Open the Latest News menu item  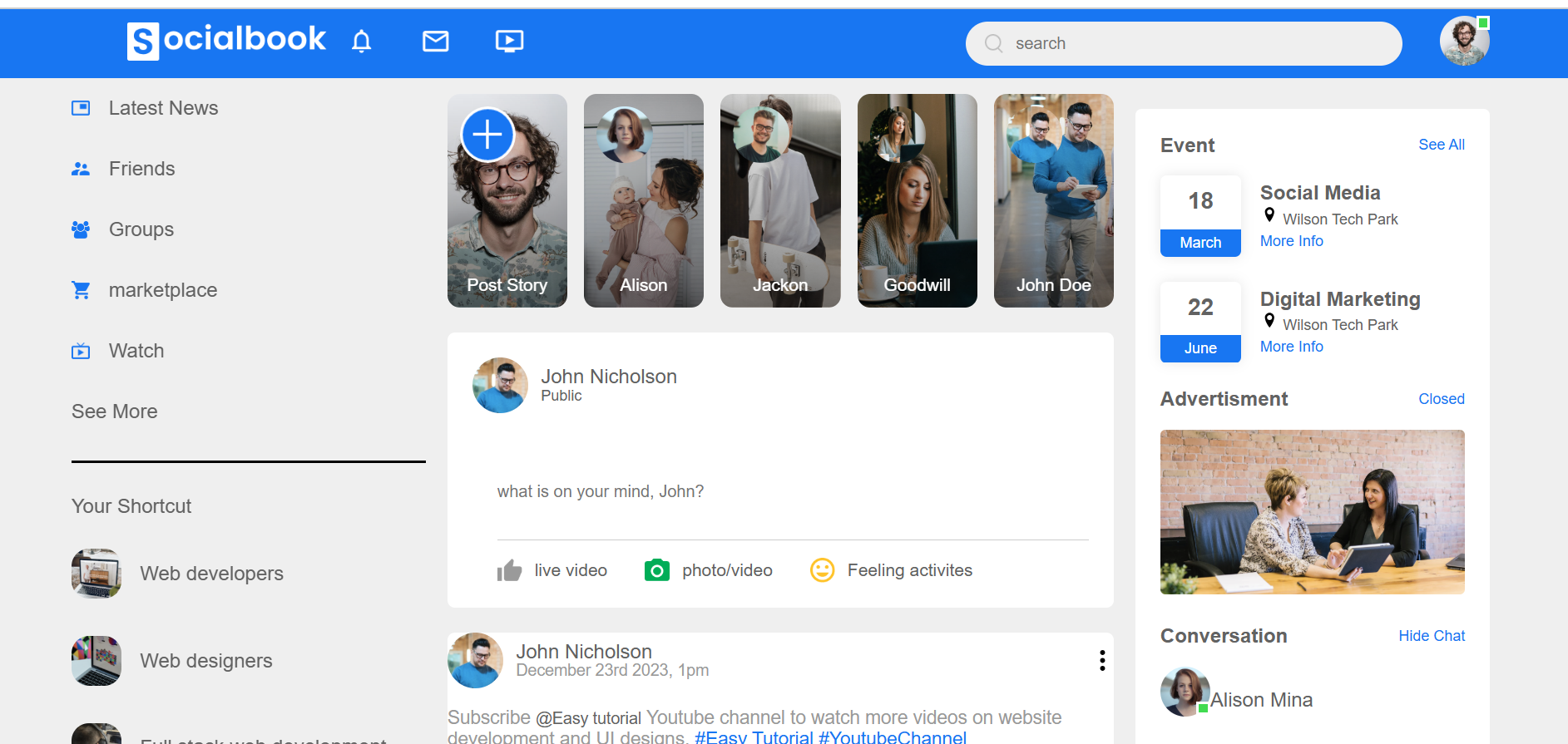164,108
